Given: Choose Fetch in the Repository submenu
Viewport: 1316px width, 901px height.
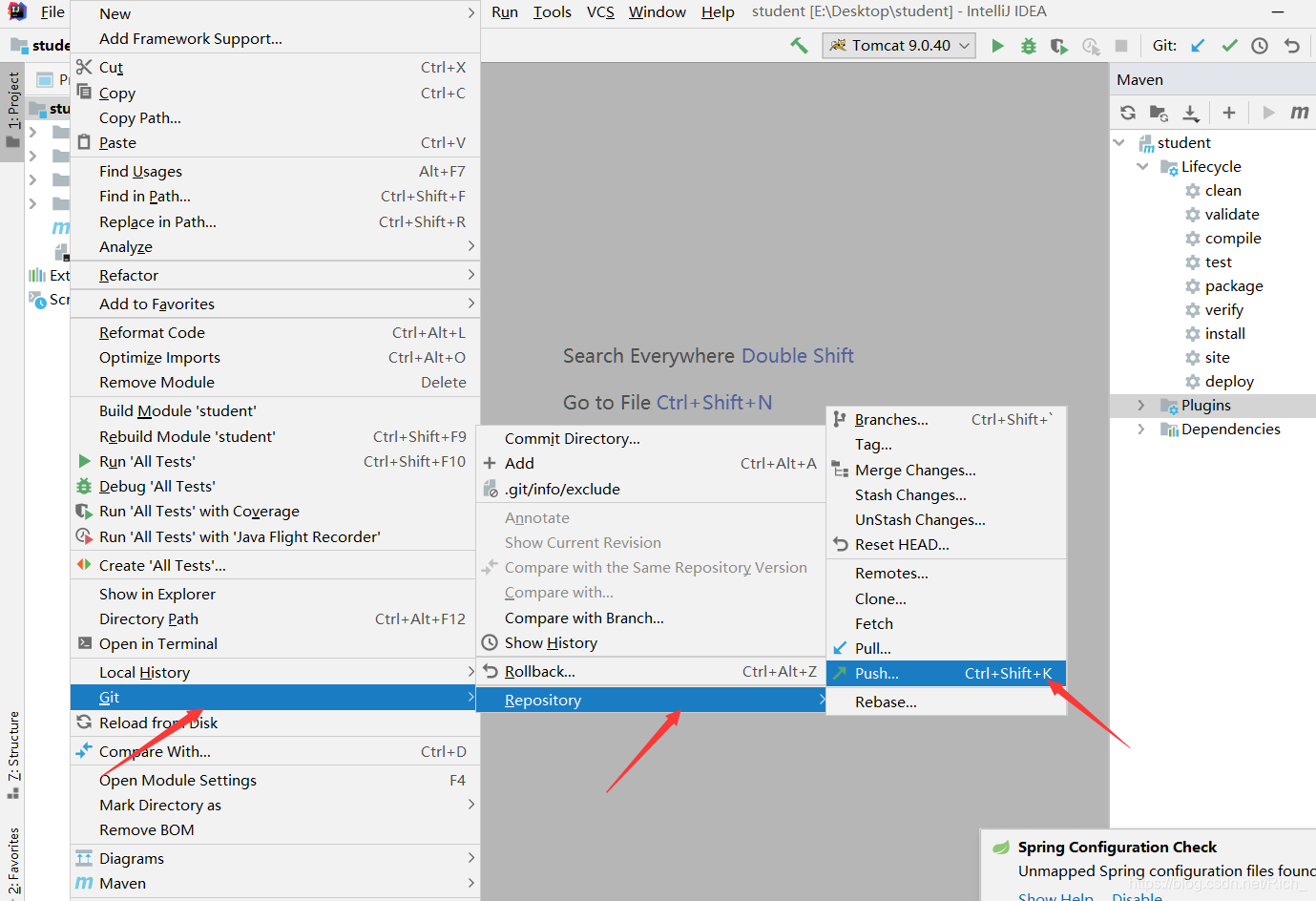Looking at the screenshot, I should tap(946, 623).
